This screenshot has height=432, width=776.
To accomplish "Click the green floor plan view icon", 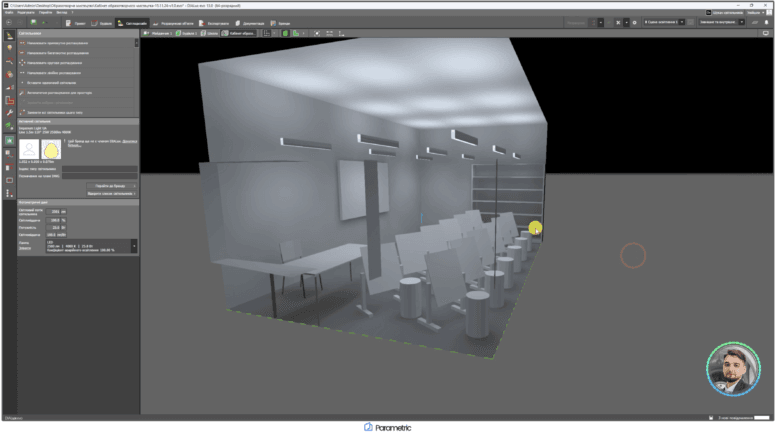I will tap(296, 33).
